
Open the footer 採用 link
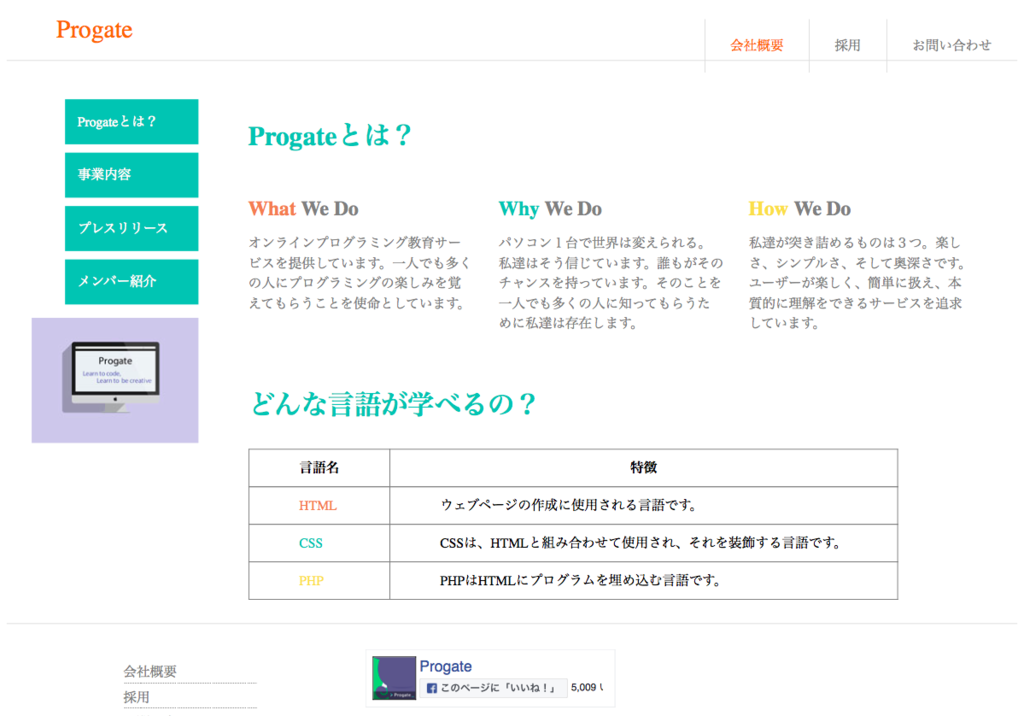tap(136, 697)
